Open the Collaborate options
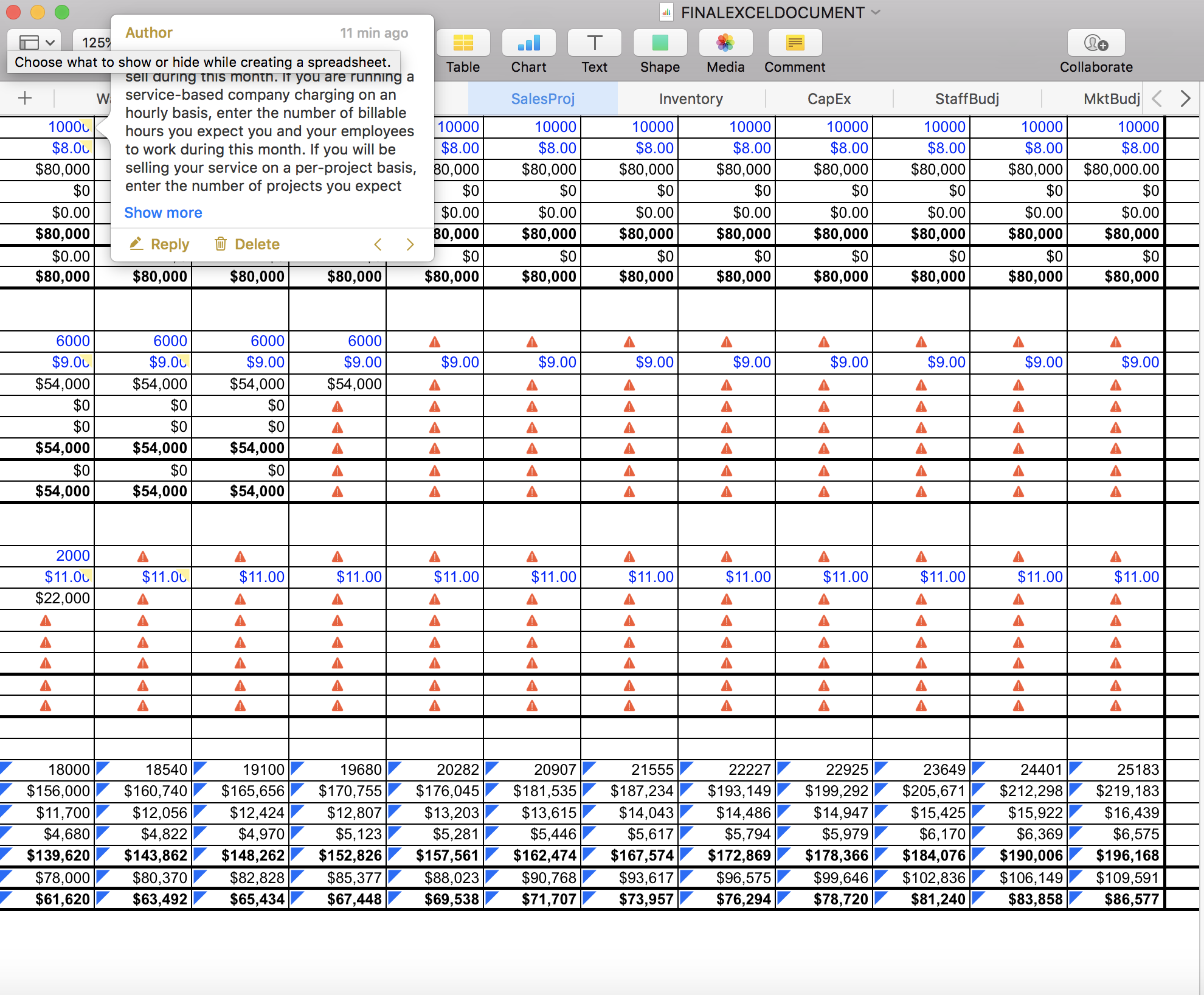This screenshot has height=995, width=1204. (1096, 52)
